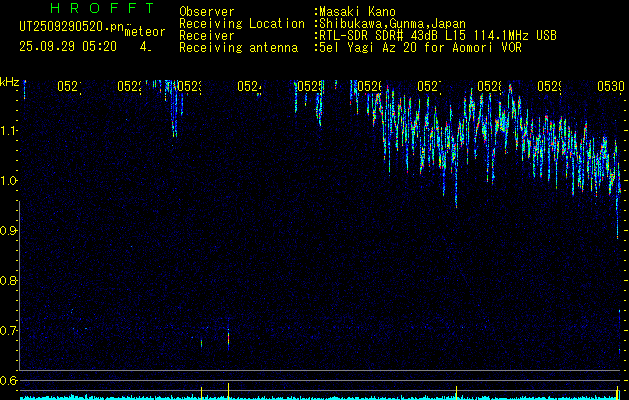
Task: Click the kHz axis unit label
Action: click(x=10, y=81)
